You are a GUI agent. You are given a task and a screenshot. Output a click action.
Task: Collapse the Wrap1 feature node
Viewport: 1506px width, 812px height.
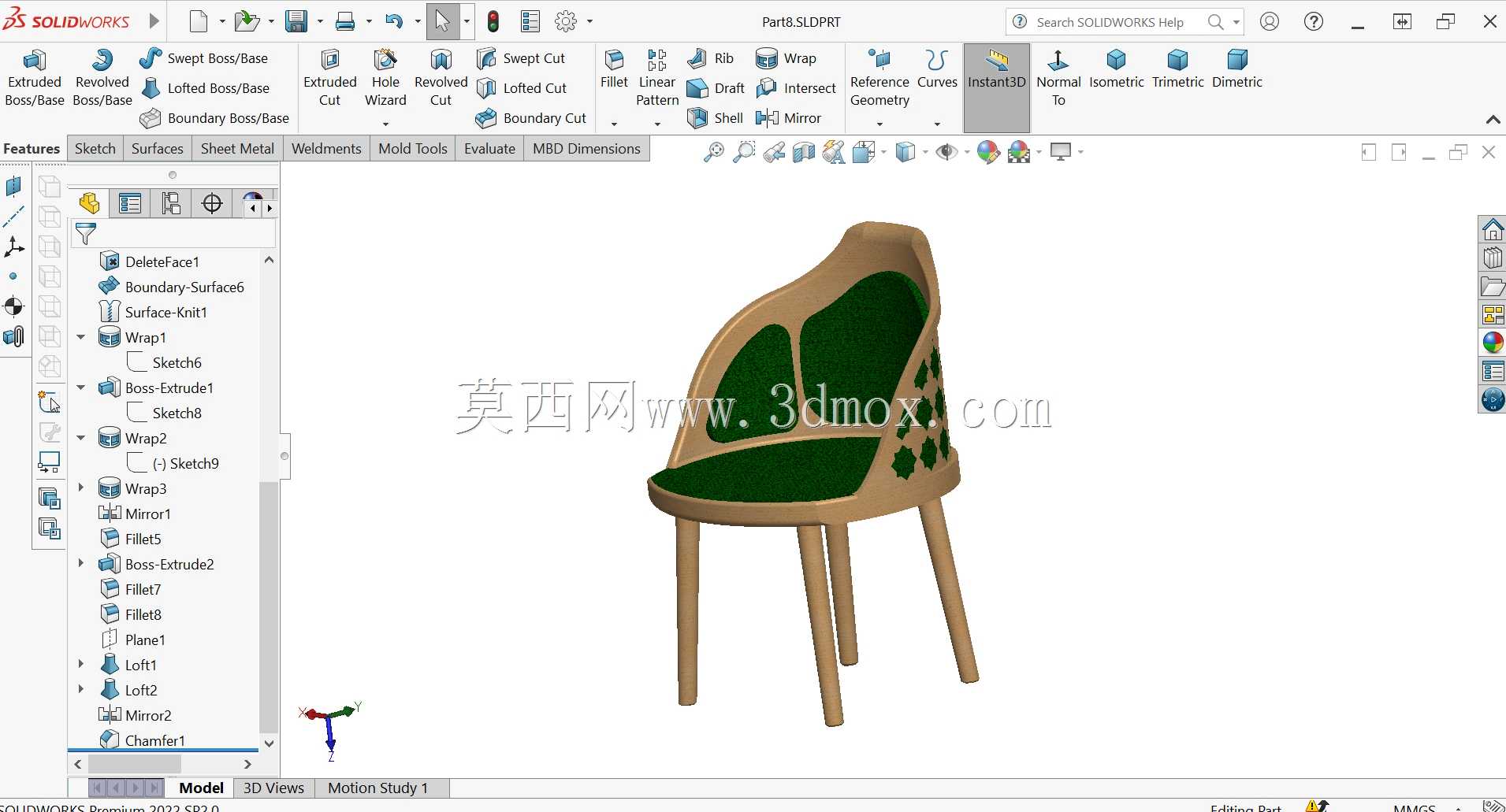81,337
